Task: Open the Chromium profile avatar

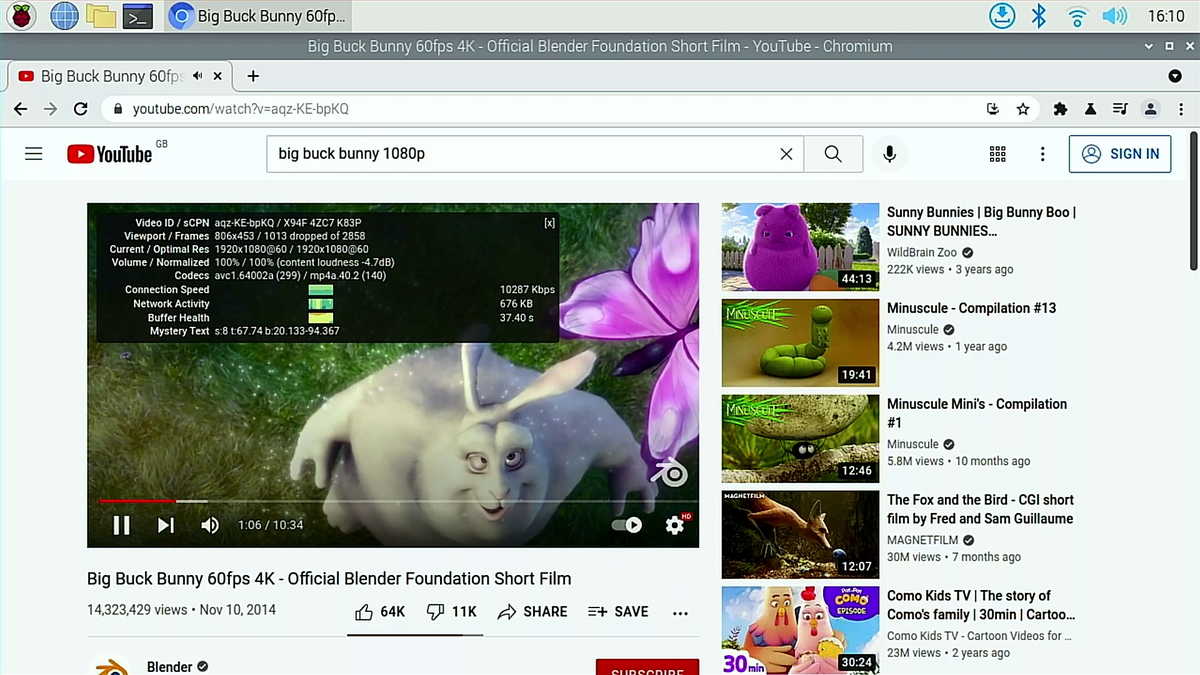Action: tap(1151, 109)
